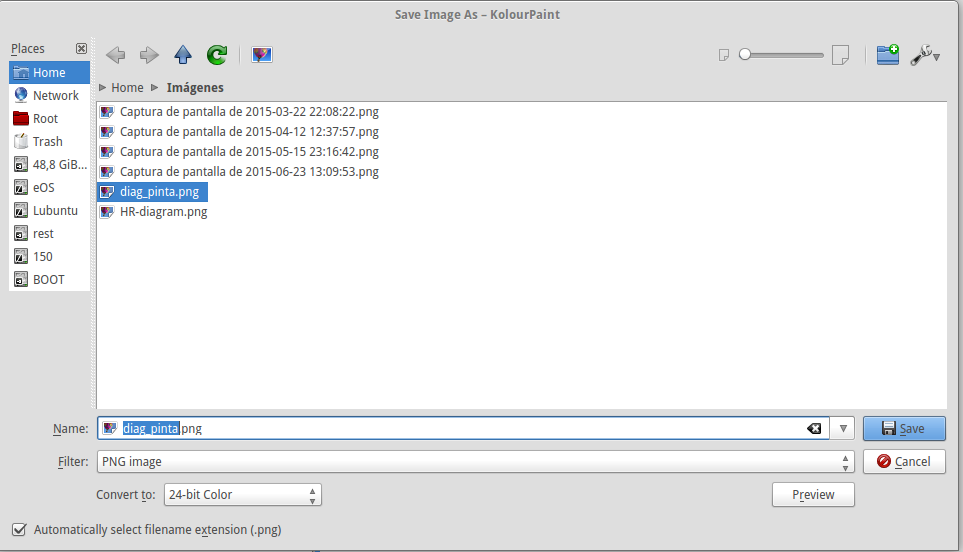Screen dimensions: 963x552
Task: Reload the folder with the green arrow
Action: click(x=217, y=55)
